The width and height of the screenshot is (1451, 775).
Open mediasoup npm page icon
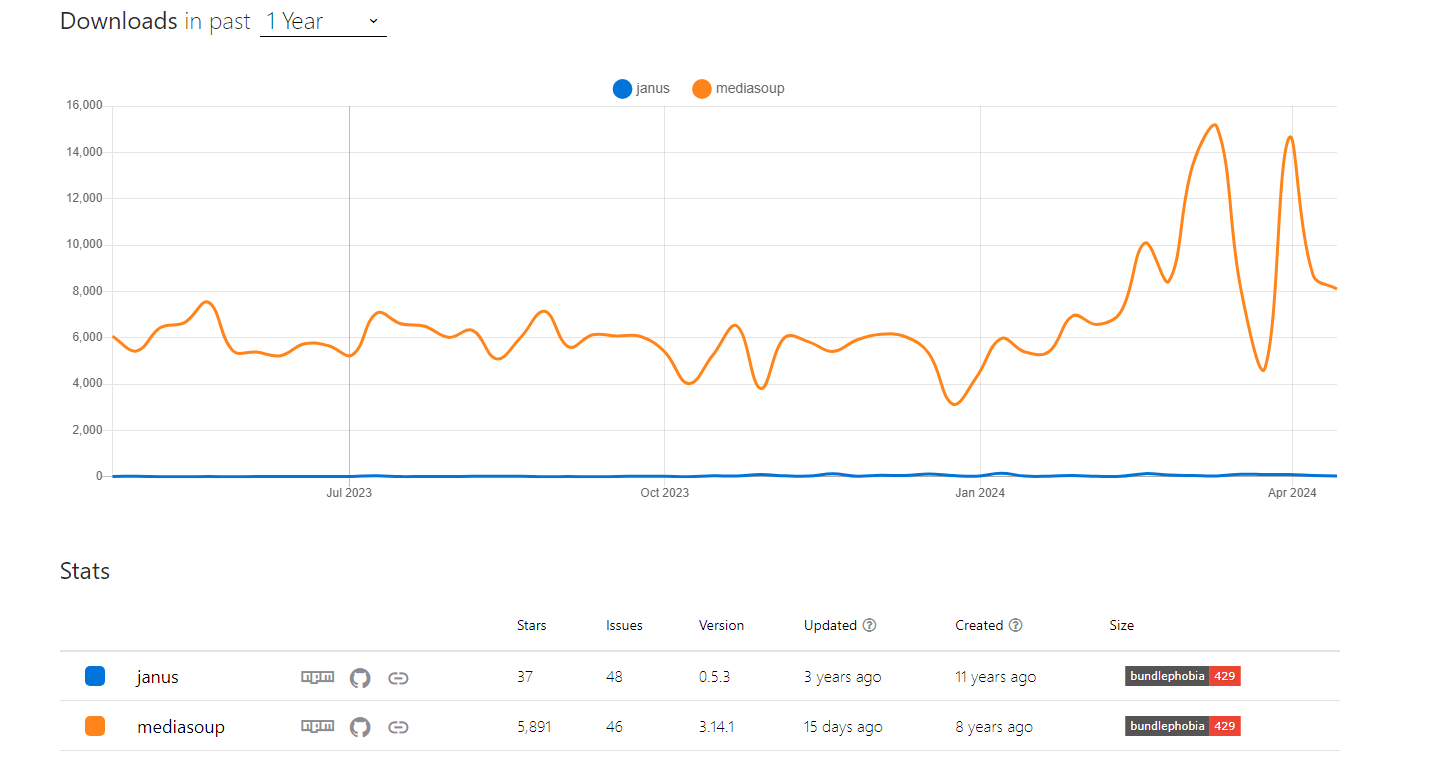tap(317, 727)
